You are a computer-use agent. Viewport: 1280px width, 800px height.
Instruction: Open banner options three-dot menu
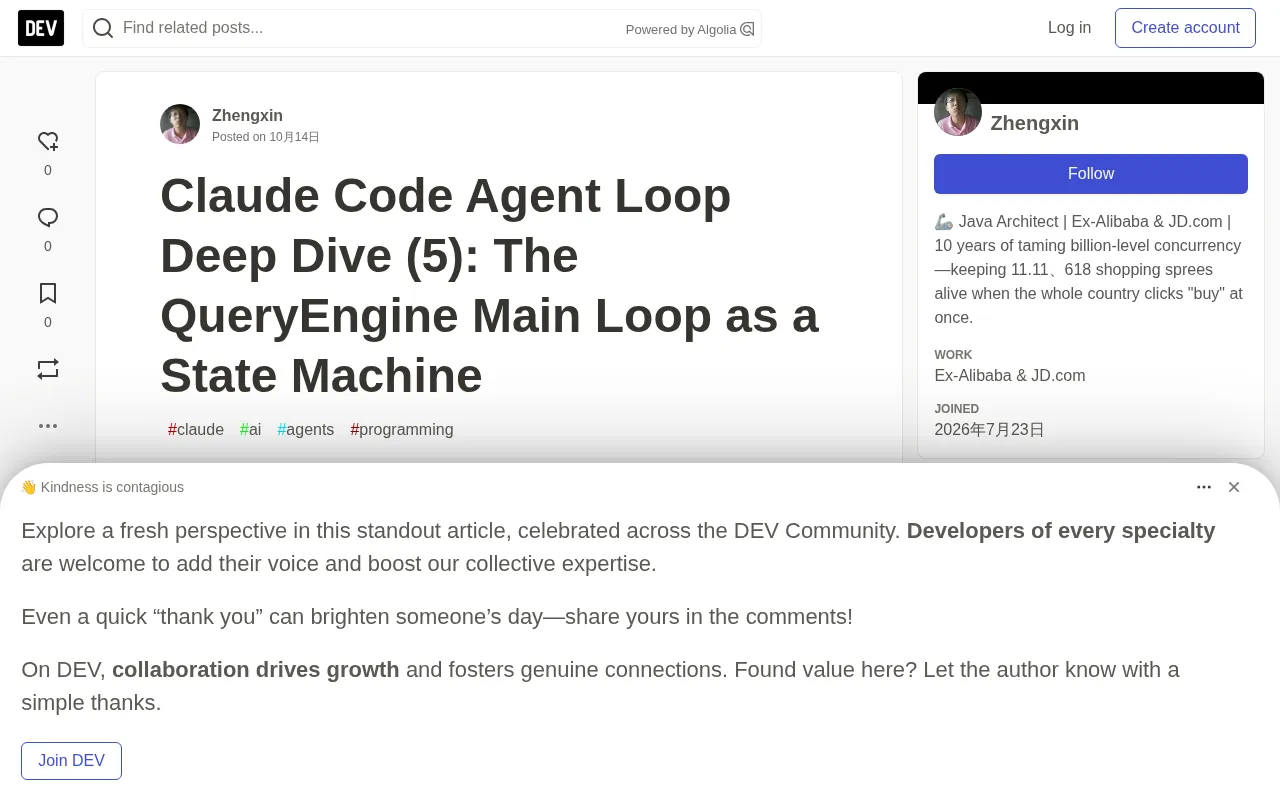point(1204,487)
